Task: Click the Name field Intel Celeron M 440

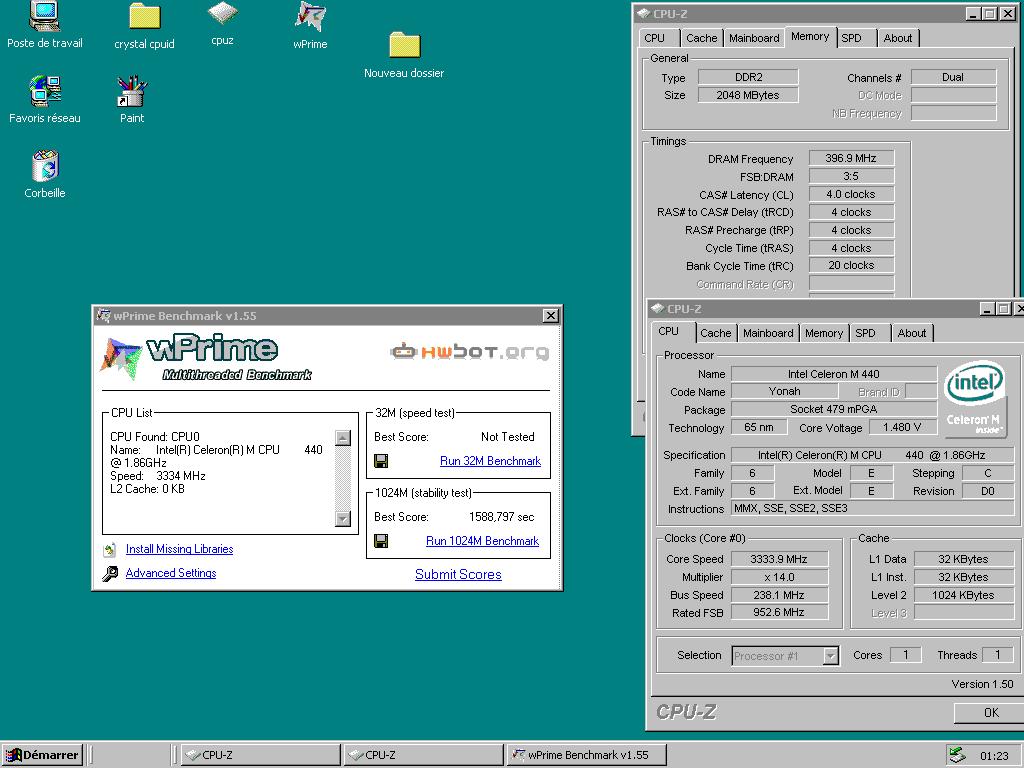Action: (x=834, y=374)
